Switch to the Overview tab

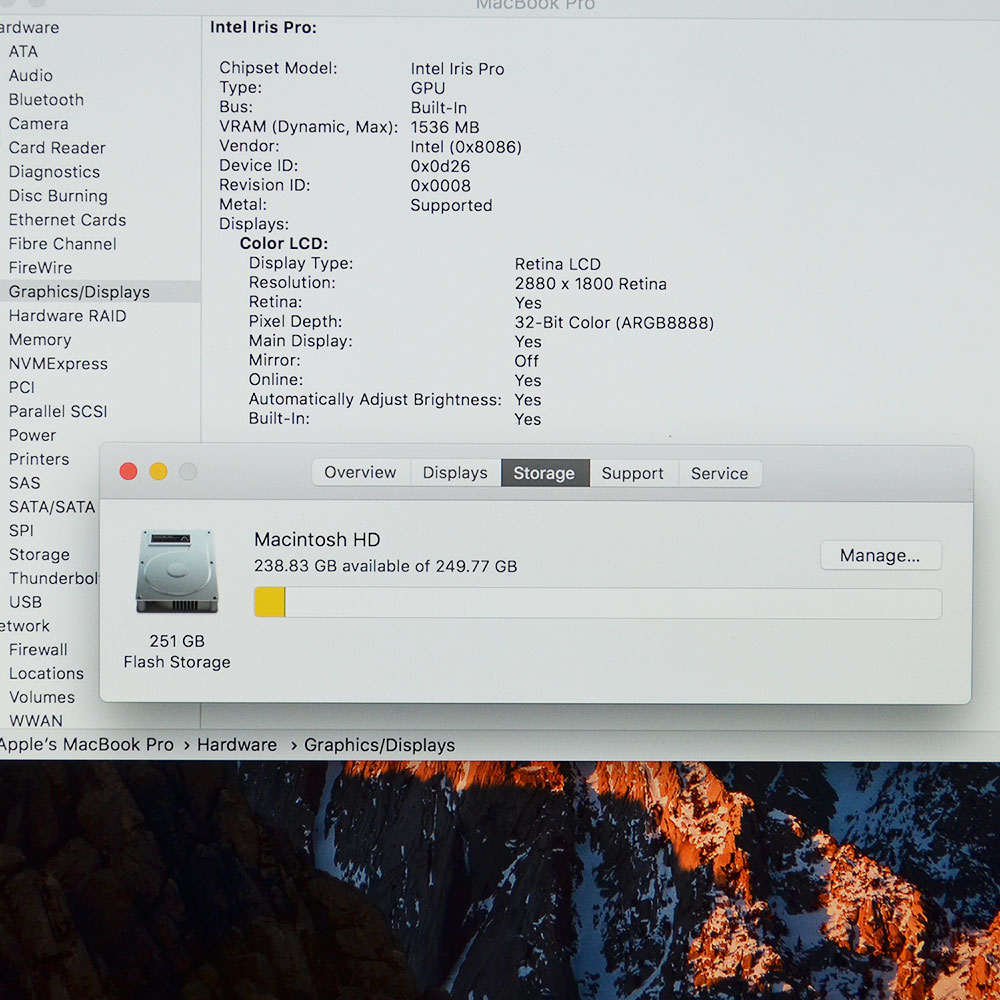(x=360, y=473)
